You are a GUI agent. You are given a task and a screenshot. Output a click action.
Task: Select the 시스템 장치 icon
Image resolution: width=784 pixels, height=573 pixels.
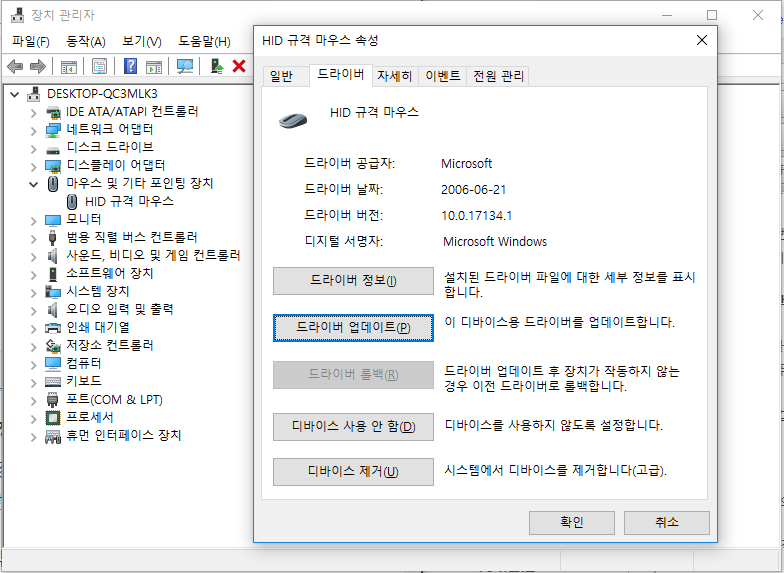click(53, 292)
